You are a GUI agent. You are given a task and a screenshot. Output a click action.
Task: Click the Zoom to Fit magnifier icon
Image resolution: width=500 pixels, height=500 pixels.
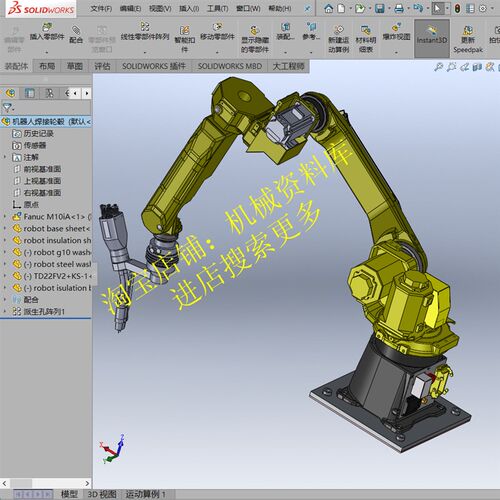tap(438, 67)
